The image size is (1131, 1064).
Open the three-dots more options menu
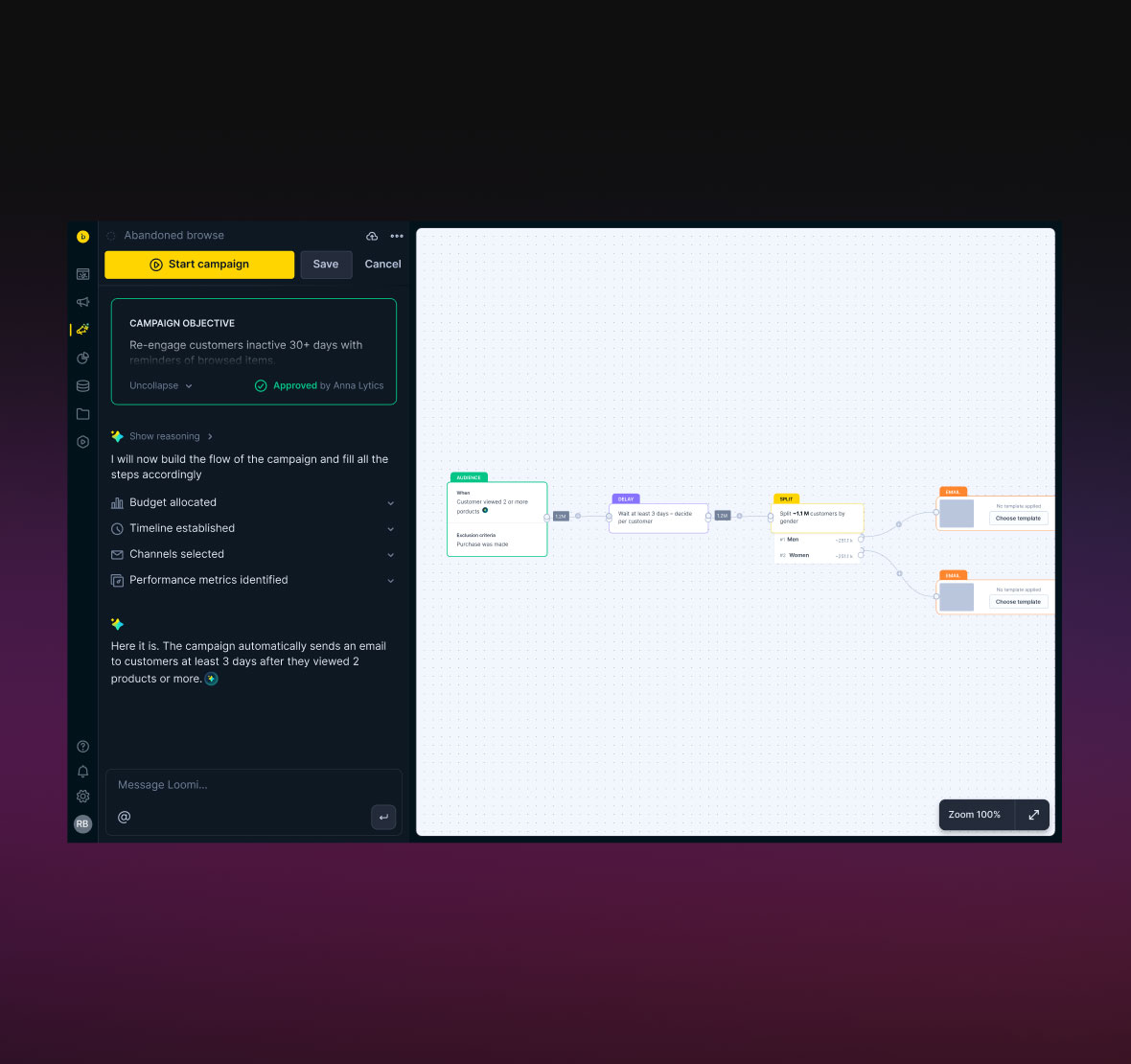397,236
